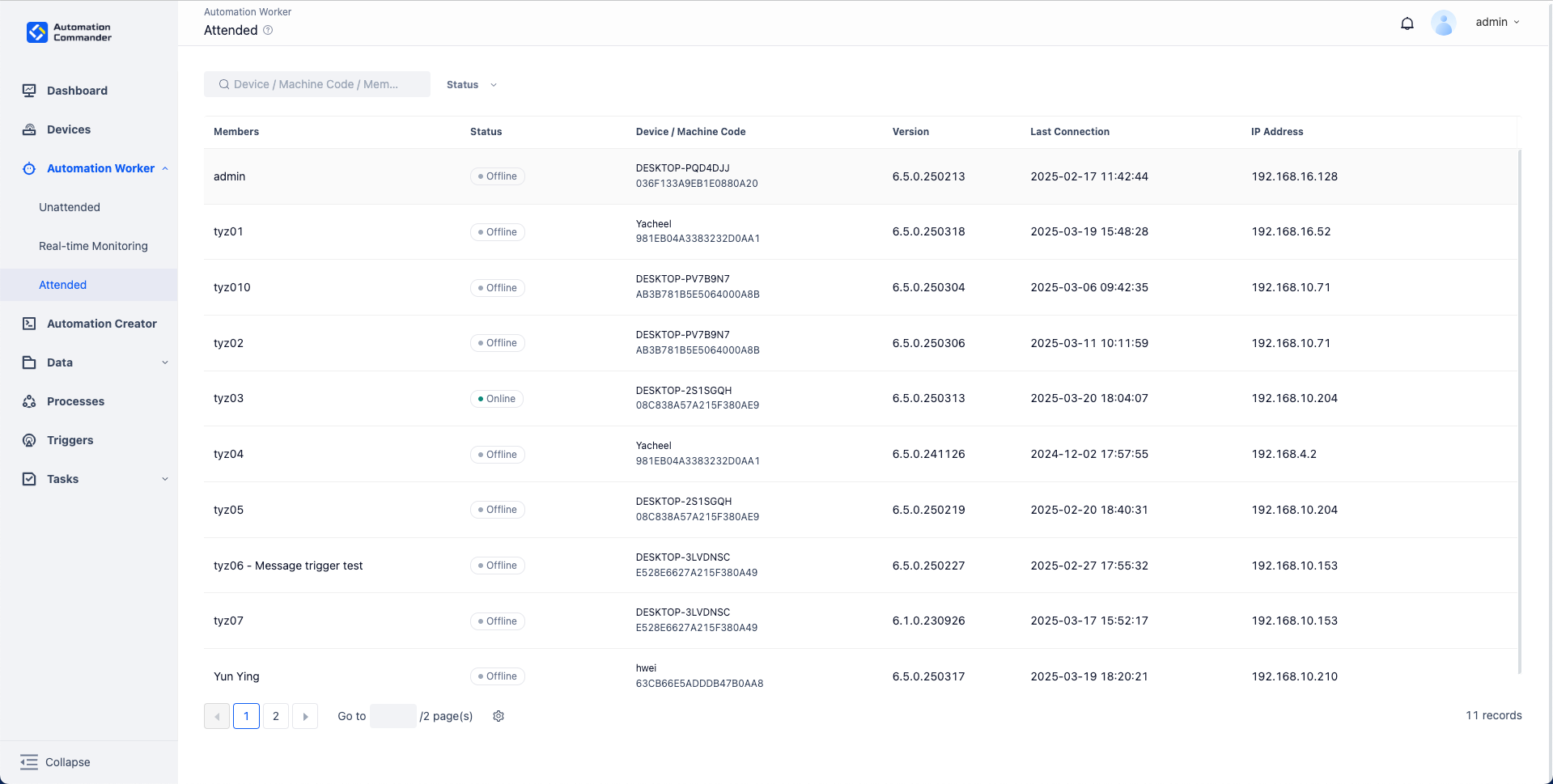The height and width of the screenshot is (784, 1553).
Task: Click the Last Connection column header
Action: pos(1070,132)
